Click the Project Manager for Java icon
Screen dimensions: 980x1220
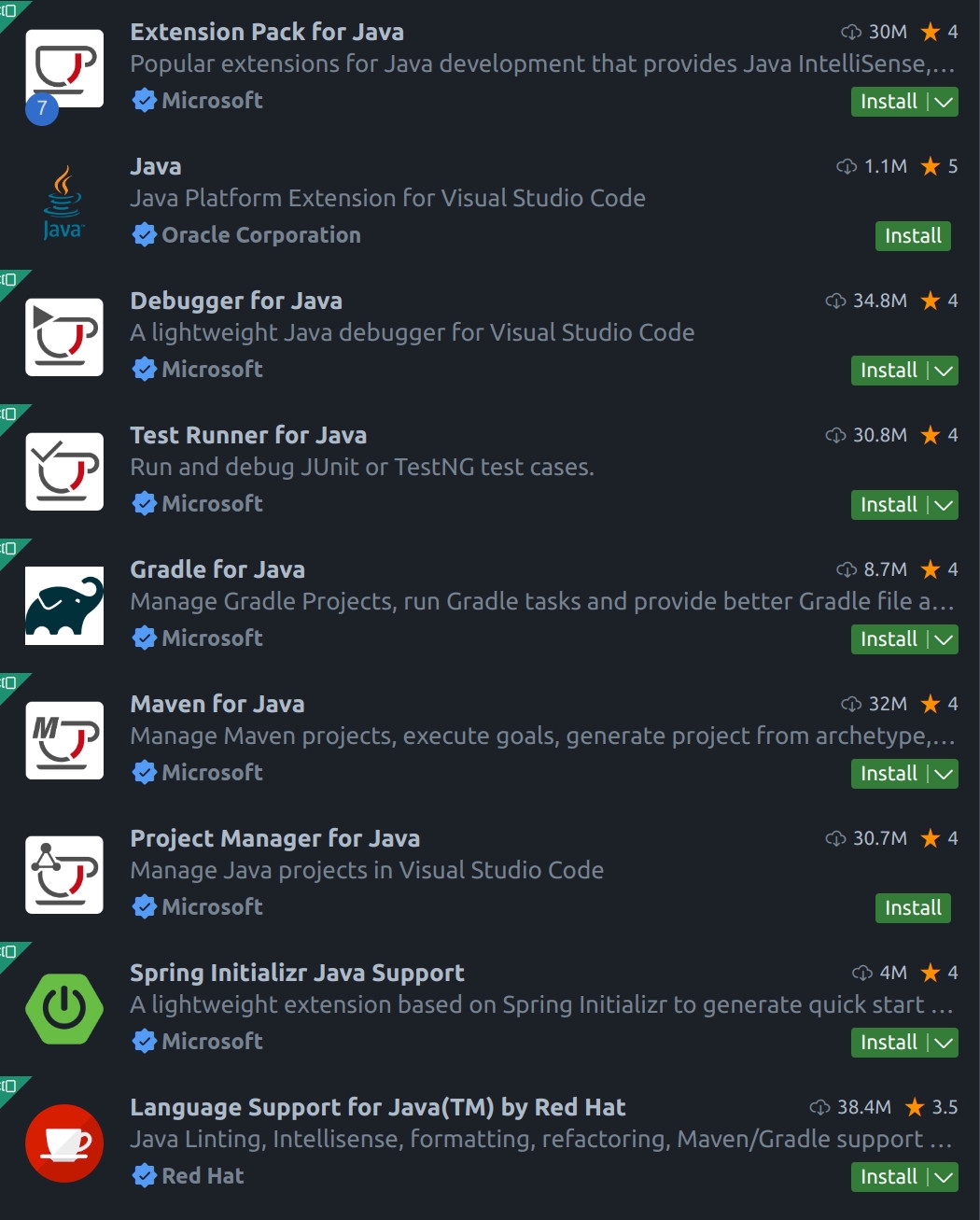point(64,875)
